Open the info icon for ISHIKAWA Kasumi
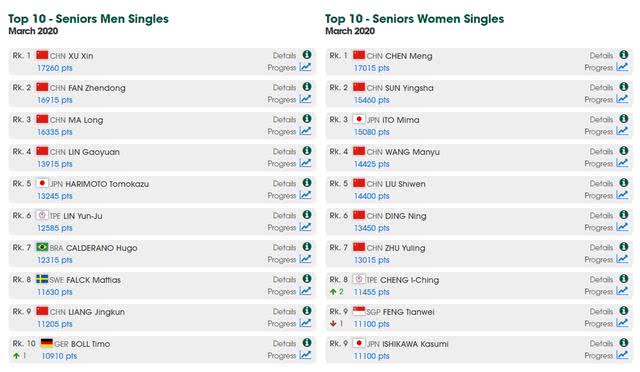 click(624, 343)
